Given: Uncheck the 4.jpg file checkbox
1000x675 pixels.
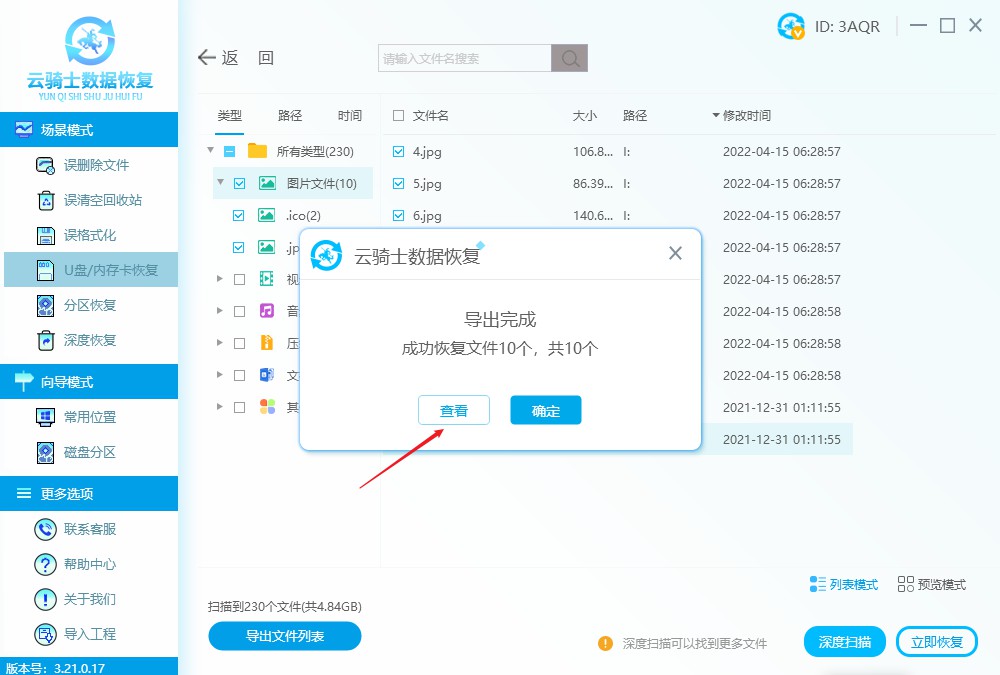Looking at the screenshot, I should tap(398, 152).
